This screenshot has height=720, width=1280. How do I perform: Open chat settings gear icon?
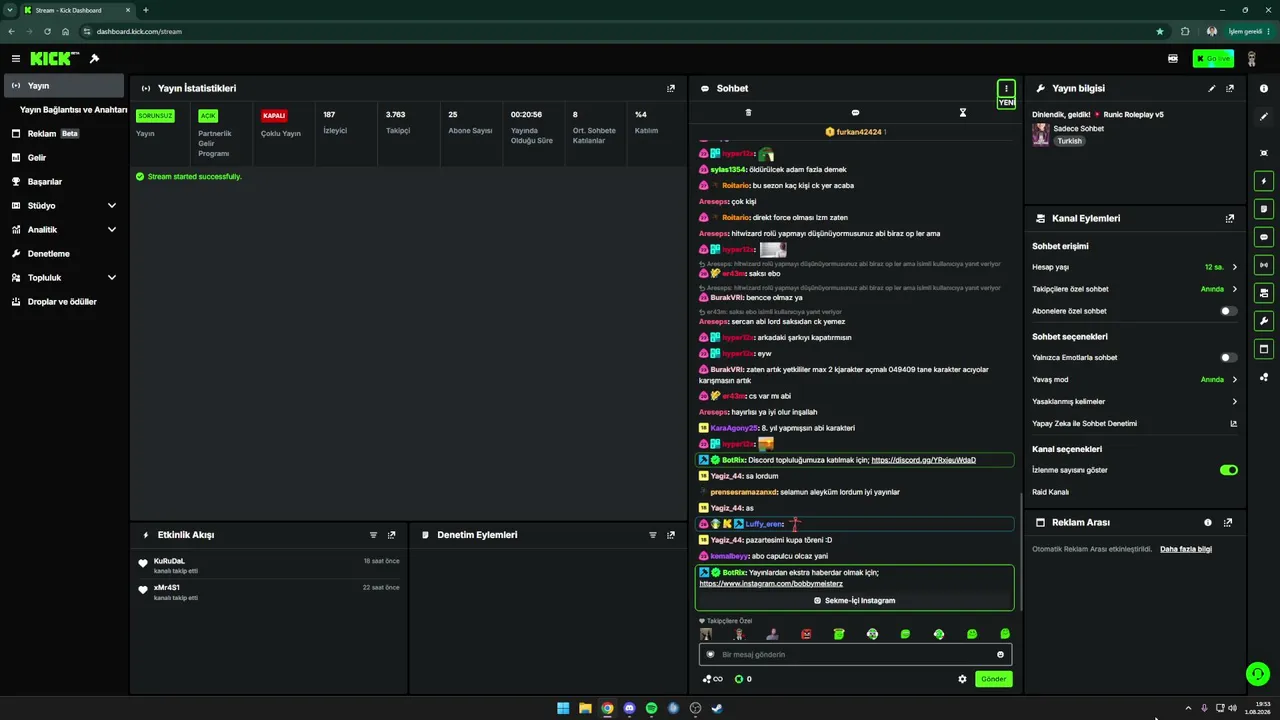tap(963, 679)
